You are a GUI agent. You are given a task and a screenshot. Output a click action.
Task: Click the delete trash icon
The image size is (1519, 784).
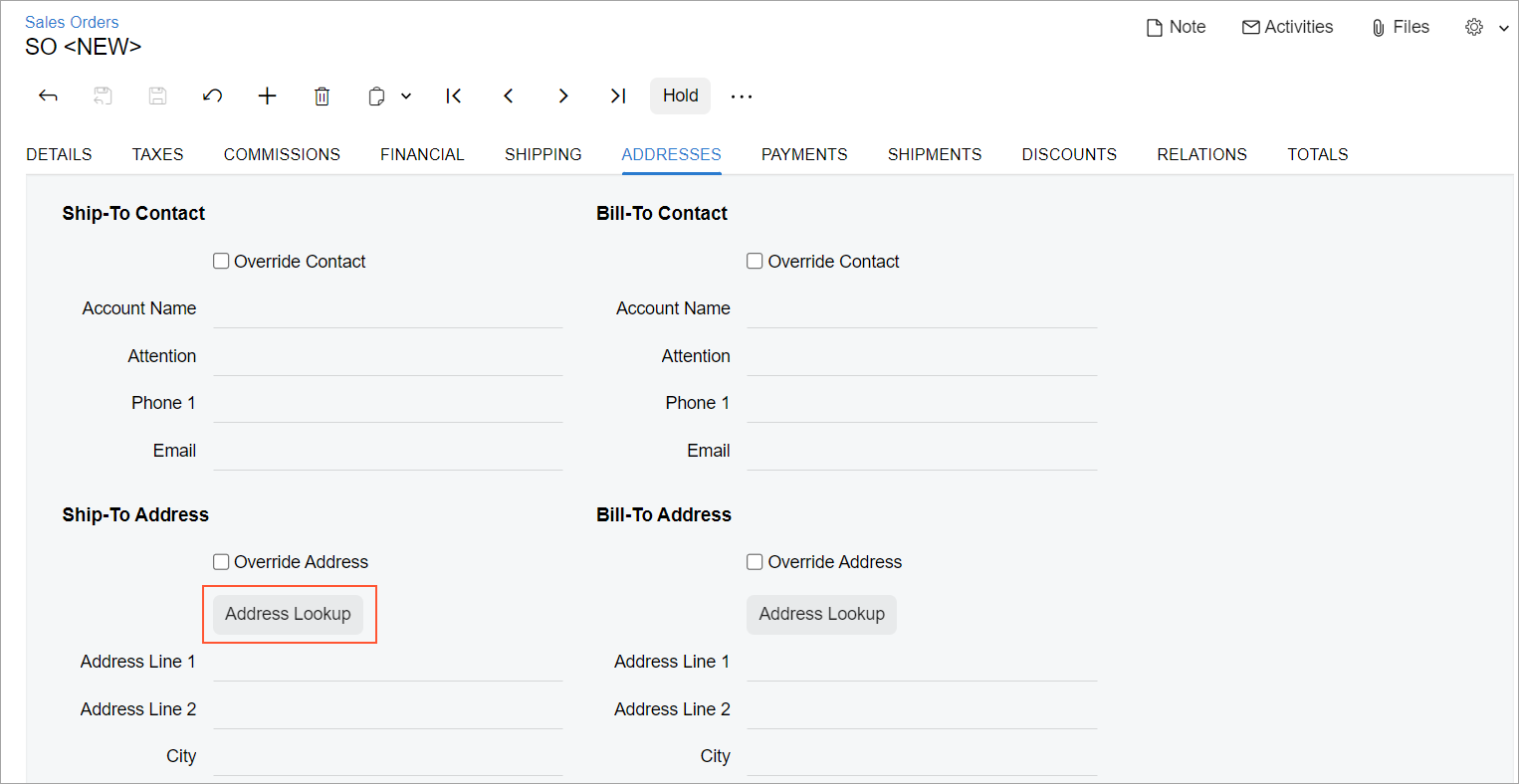tap(322, 96)
